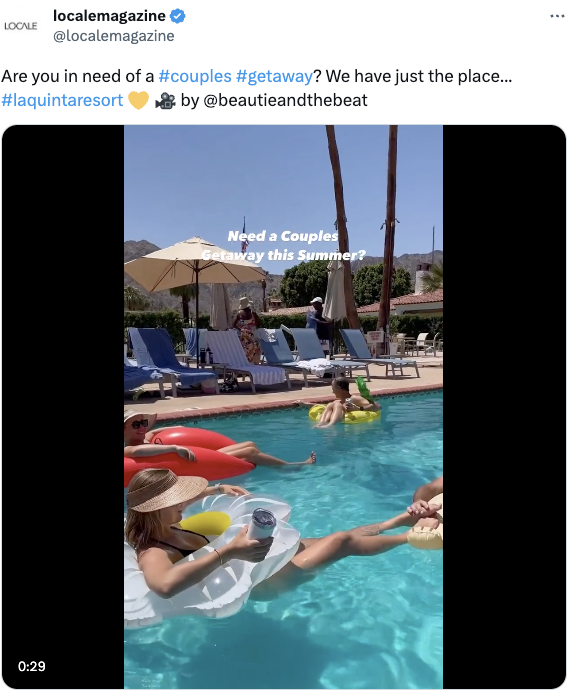Click the yellow heart emoji

(138, 100)
